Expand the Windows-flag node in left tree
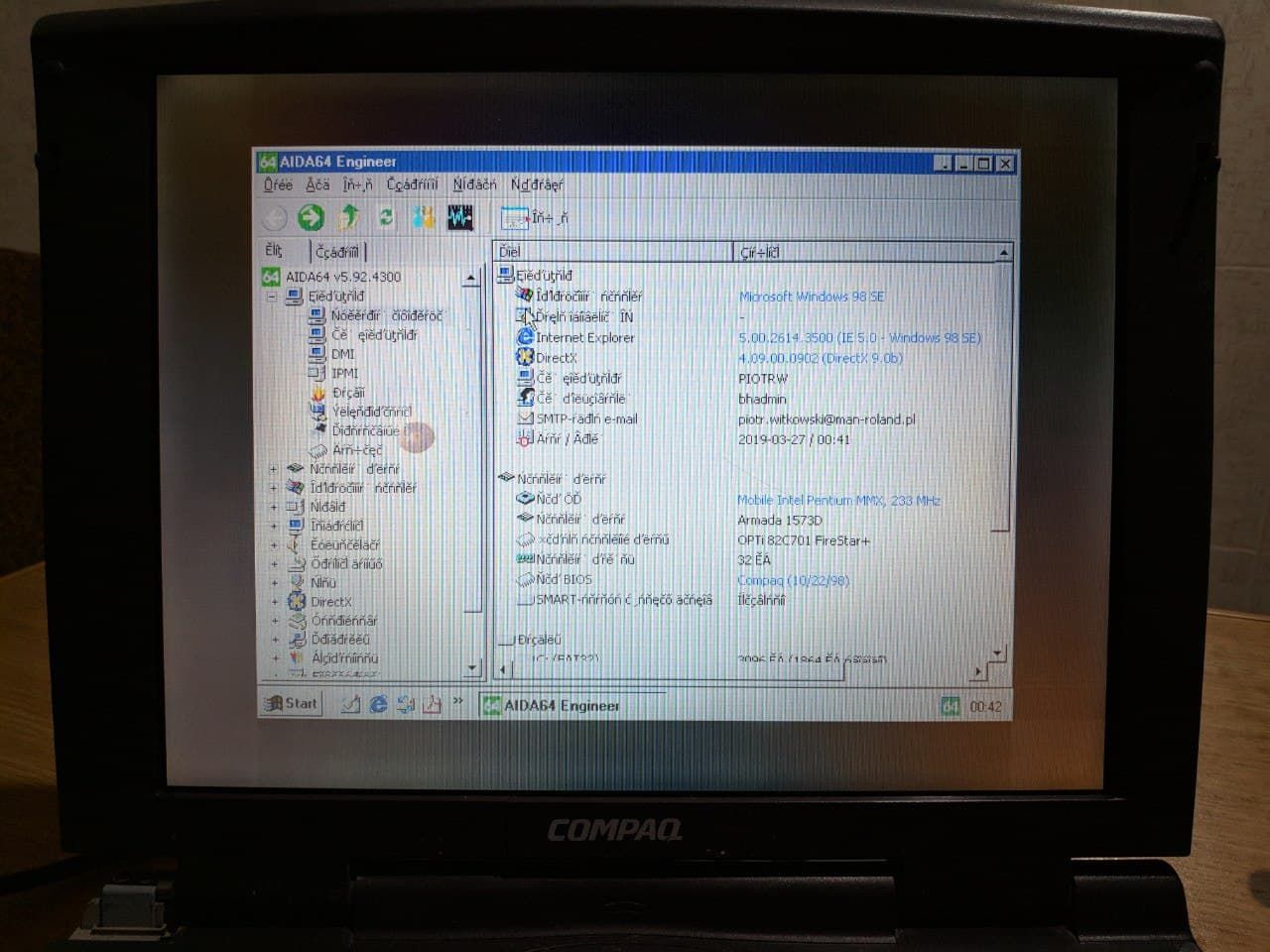This screenshot has width=1270, height=952. pyautogui.click(x=274, y=488)
